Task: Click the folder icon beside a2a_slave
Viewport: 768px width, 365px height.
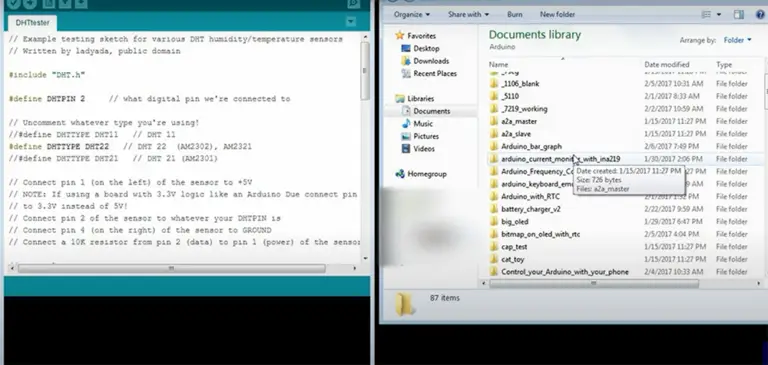Action: click(494, 134)
